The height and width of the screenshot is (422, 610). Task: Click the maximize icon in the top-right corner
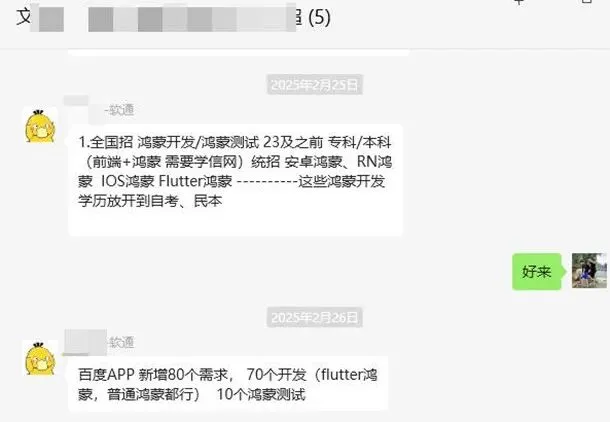point(587,2)
